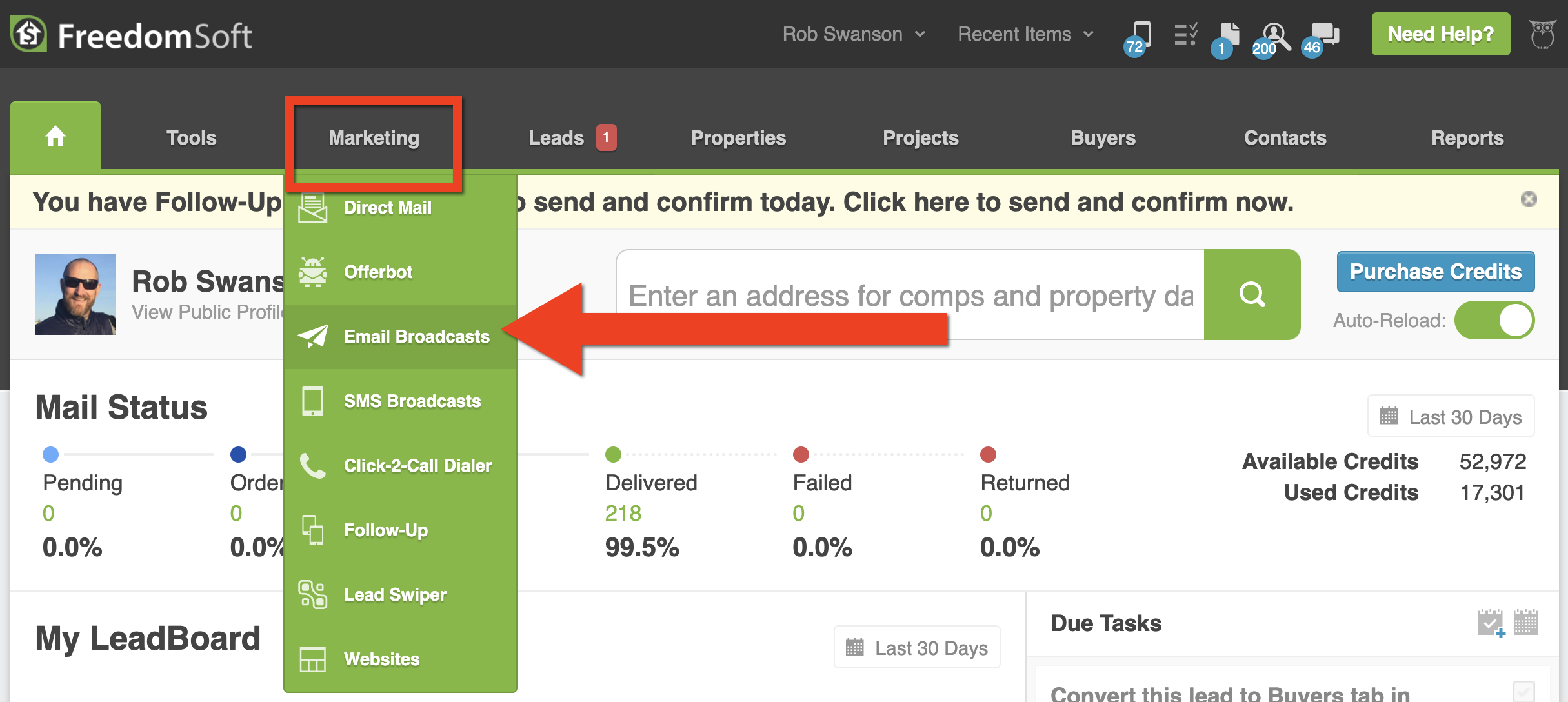The height and width of the screenshot is (702, 1568).
Task: Click Rob Swanson's profile photo
Action: point(75,294)
